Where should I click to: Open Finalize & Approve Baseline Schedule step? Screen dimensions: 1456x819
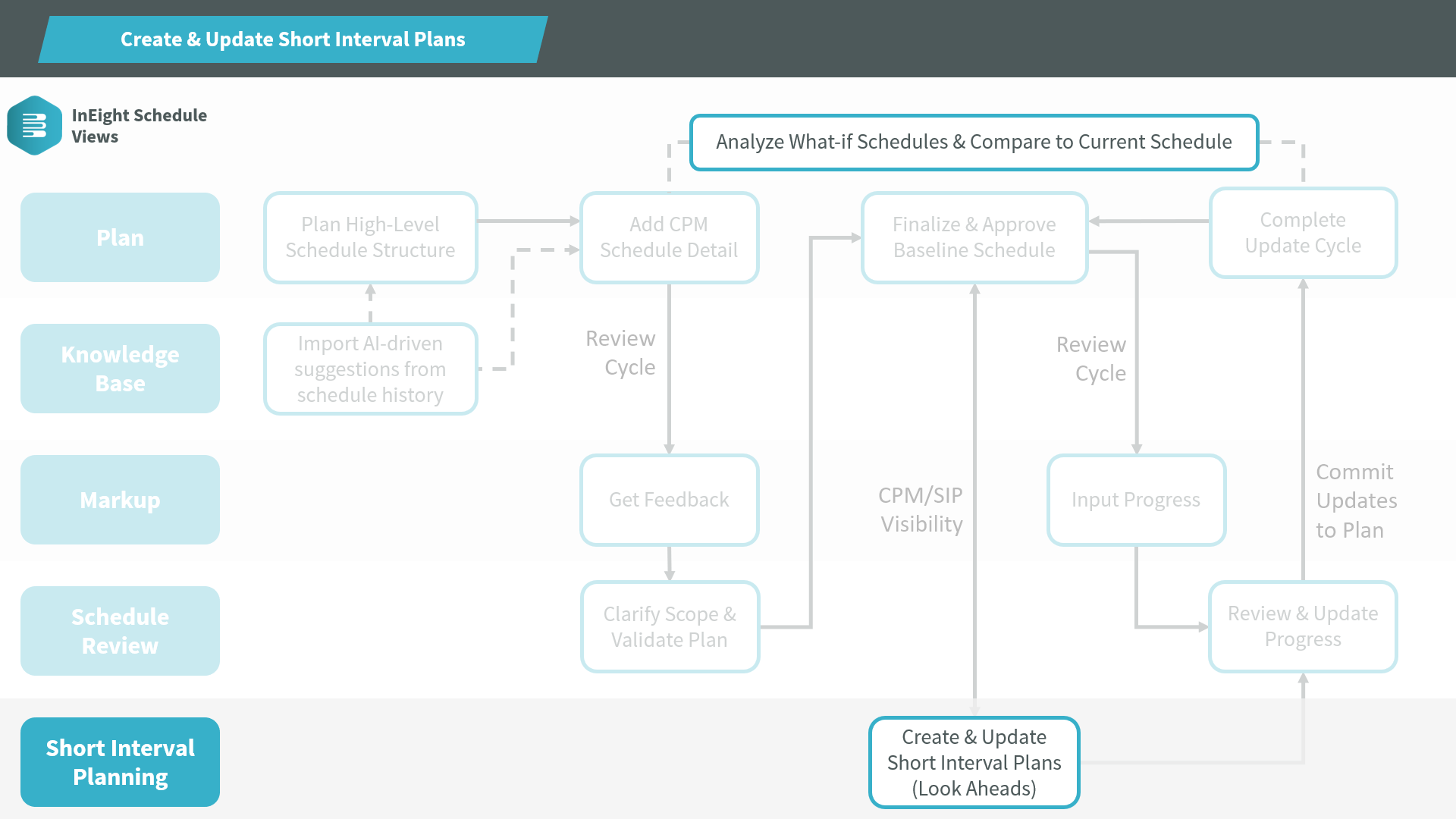point(974,237)
